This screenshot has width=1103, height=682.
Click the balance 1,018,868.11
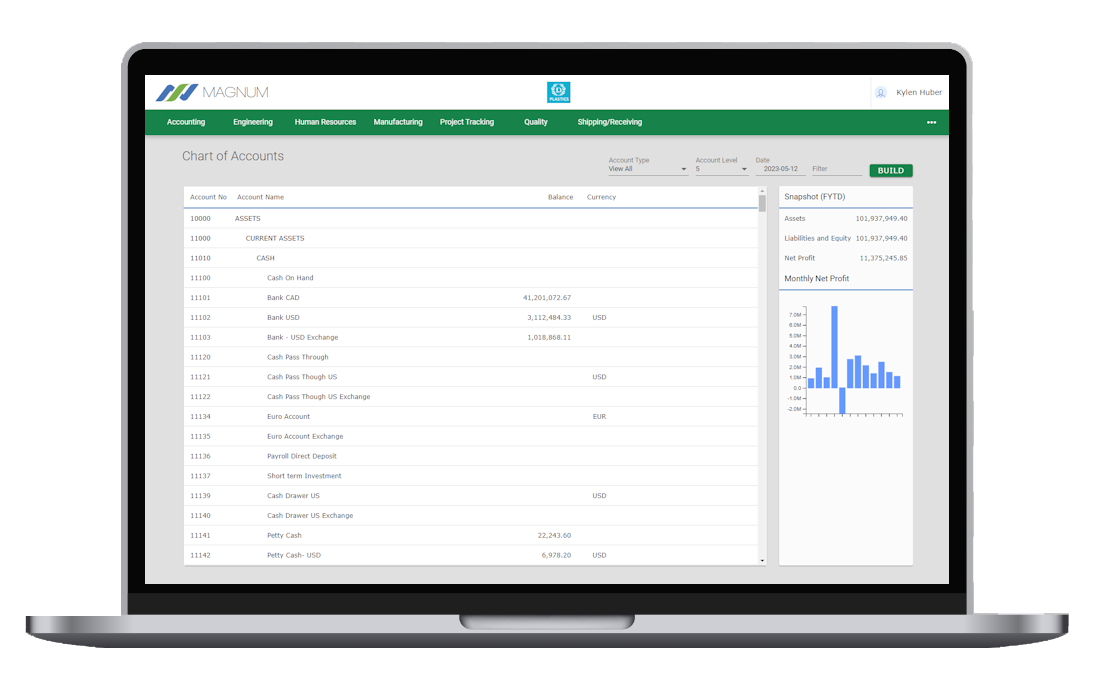tap(549, 337)
